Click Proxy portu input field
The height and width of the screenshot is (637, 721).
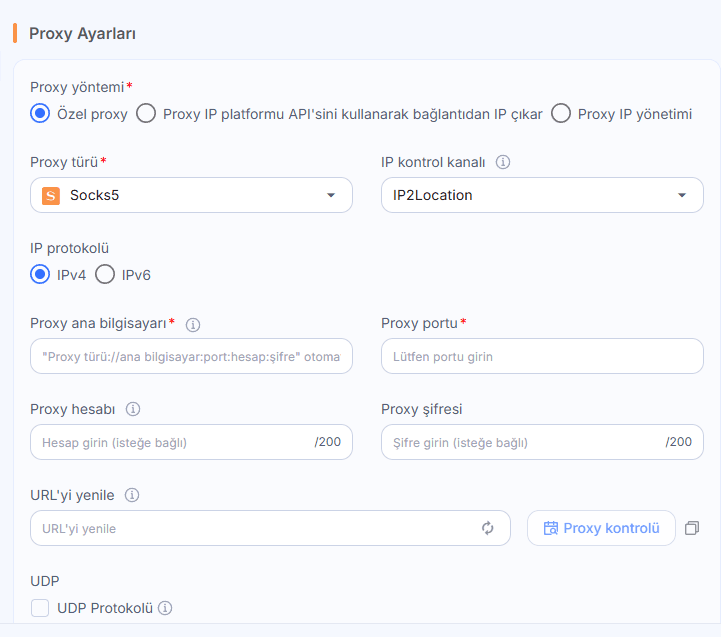[542, 356]
